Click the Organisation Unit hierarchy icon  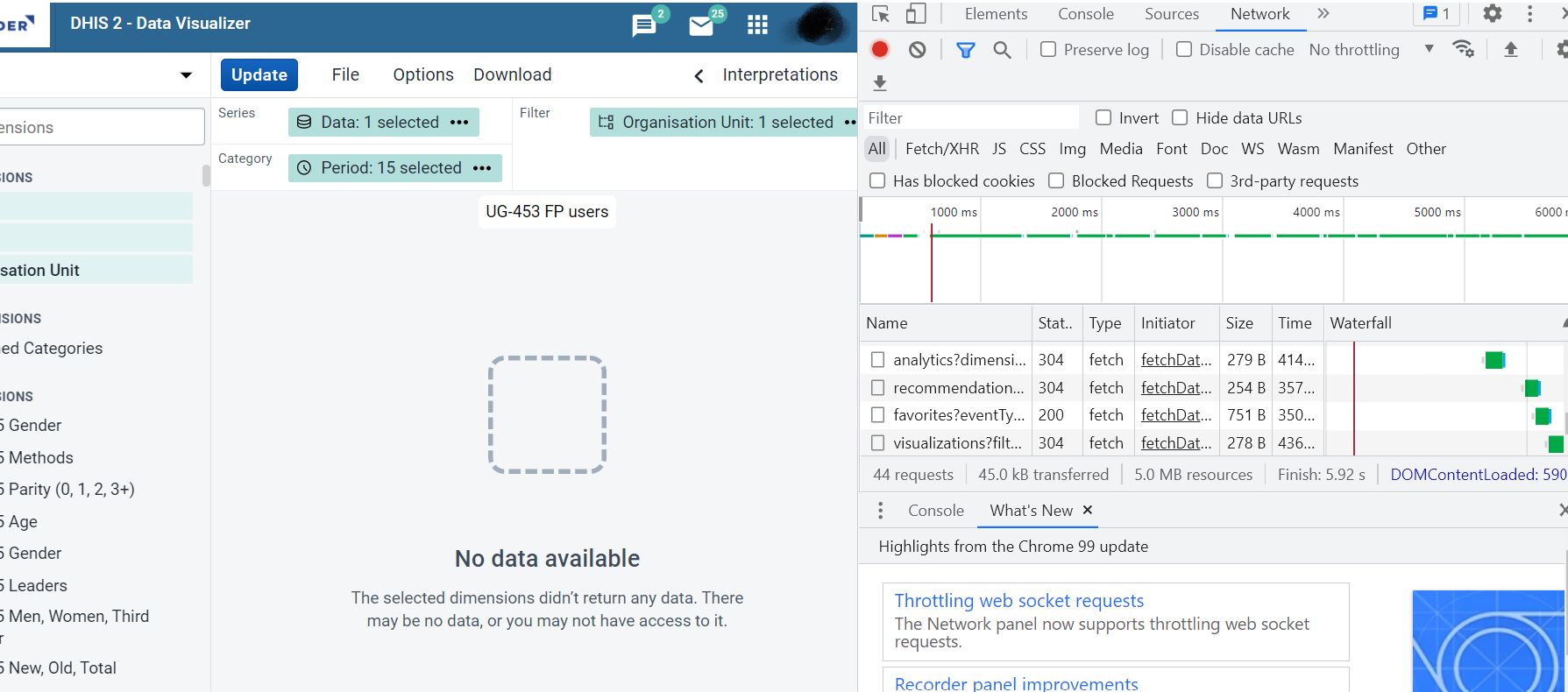pos(606,123)
